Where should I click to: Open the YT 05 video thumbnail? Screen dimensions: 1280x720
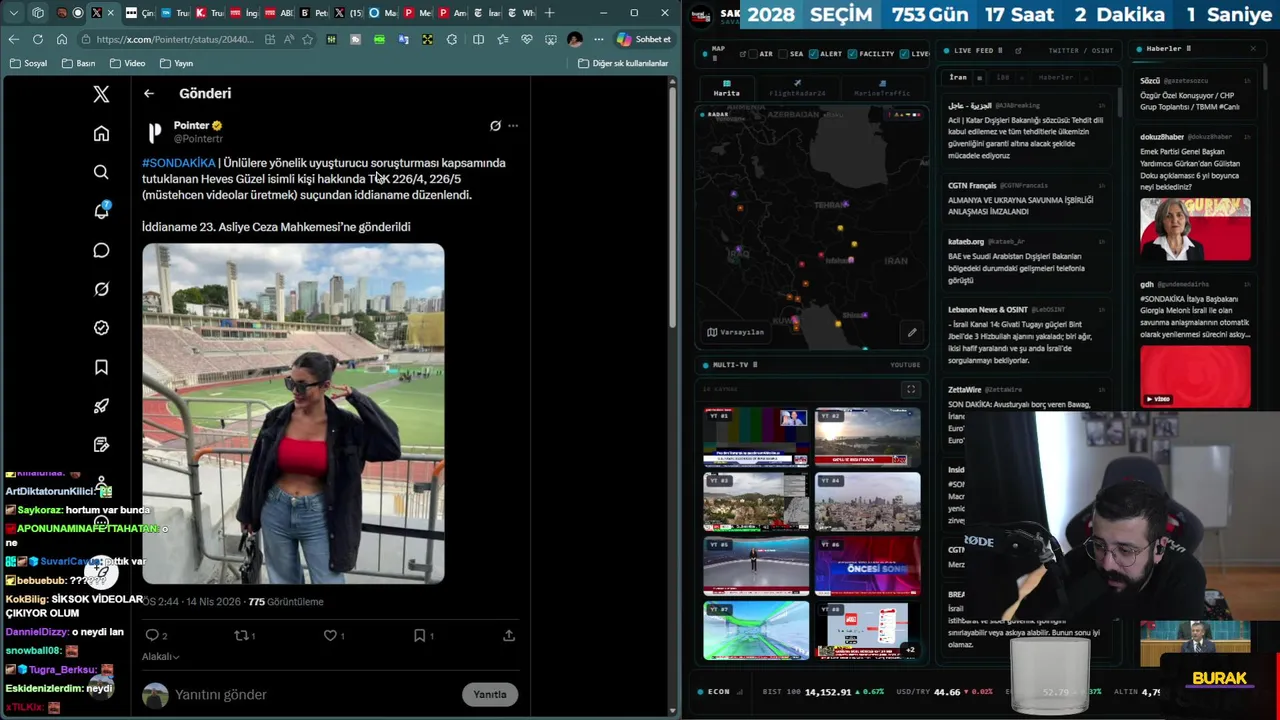756,566
